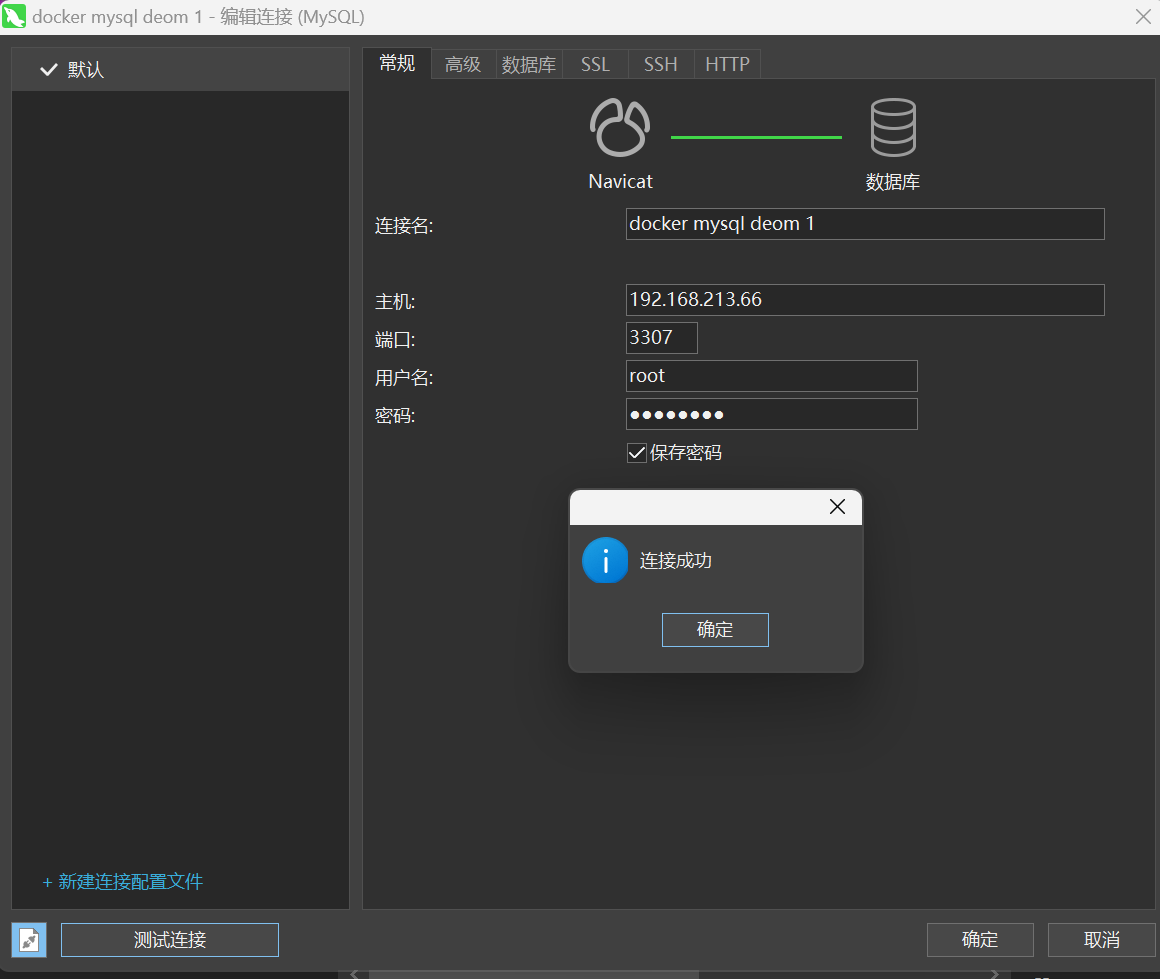Screen dimensions: 1160x979
Task: Click the 端口 field containing 3307
Action: (661, 338)
